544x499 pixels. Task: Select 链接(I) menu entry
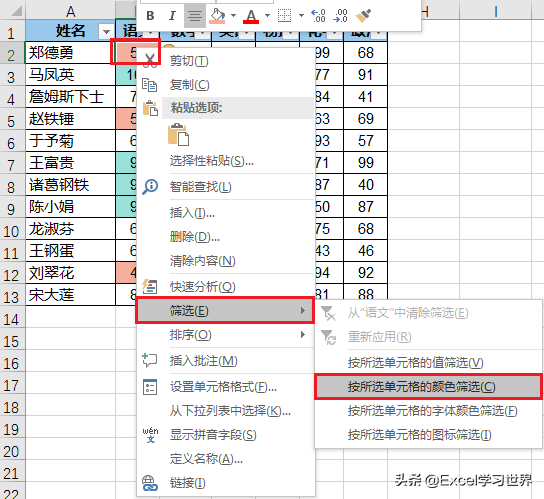188,483
